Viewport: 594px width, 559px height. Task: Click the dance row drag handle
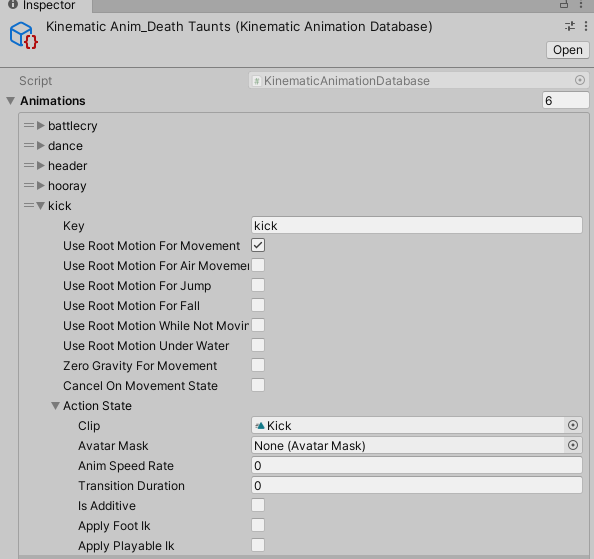(29, 145)
